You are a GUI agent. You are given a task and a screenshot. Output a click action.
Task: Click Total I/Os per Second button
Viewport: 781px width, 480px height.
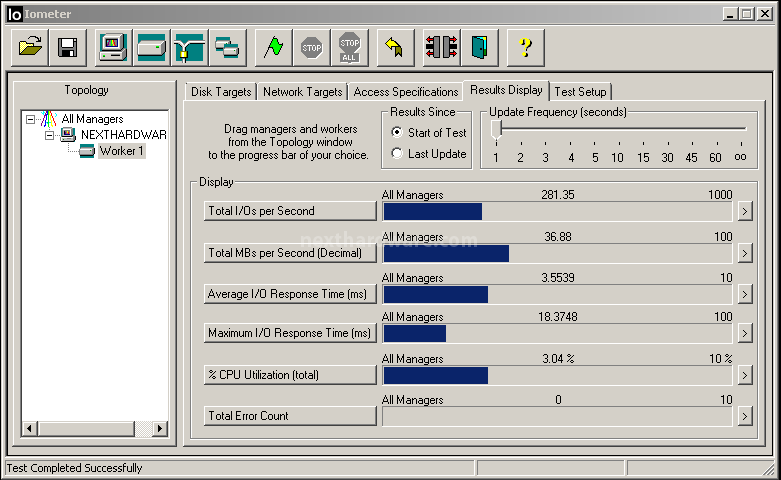coord(290,211)
